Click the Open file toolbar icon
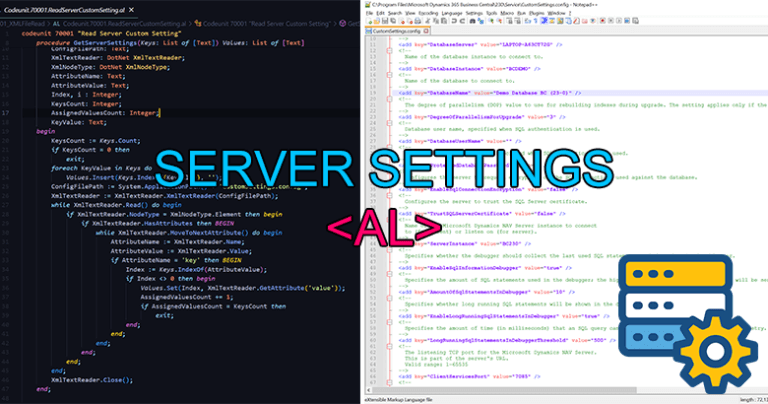The height and width of the screenshot is (404, 768). [377, 21]
